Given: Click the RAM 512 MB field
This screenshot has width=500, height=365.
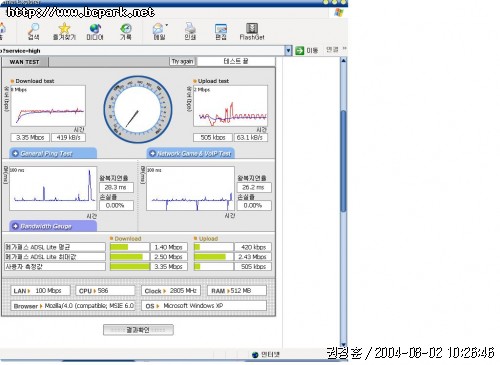Looking at the screenshot, I should click(237, 291).
